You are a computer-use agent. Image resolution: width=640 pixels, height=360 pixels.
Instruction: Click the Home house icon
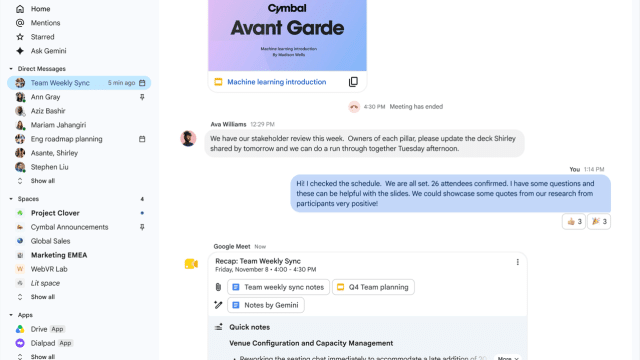tap(20, 9)
